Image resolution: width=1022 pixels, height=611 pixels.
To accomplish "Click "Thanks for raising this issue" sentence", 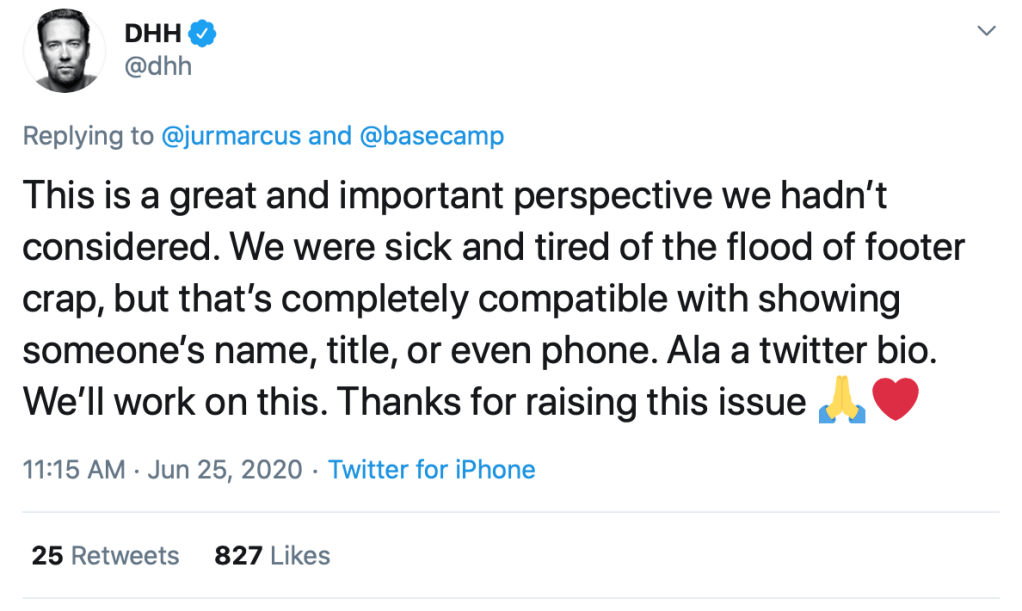I will click(571, 402).
